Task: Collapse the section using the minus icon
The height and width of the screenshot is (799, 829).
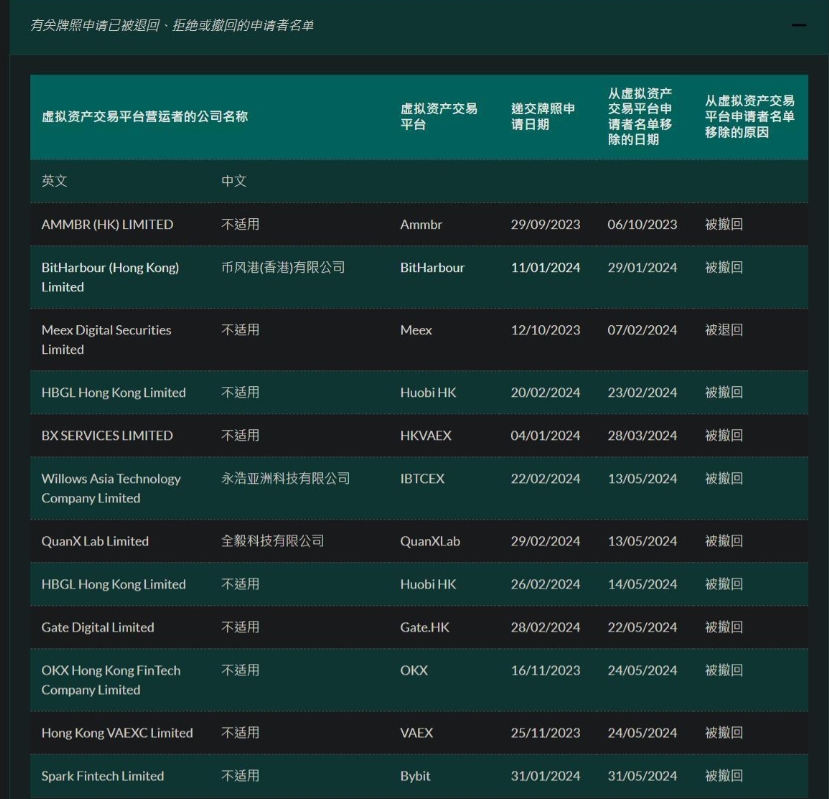Action: (798, 25)
